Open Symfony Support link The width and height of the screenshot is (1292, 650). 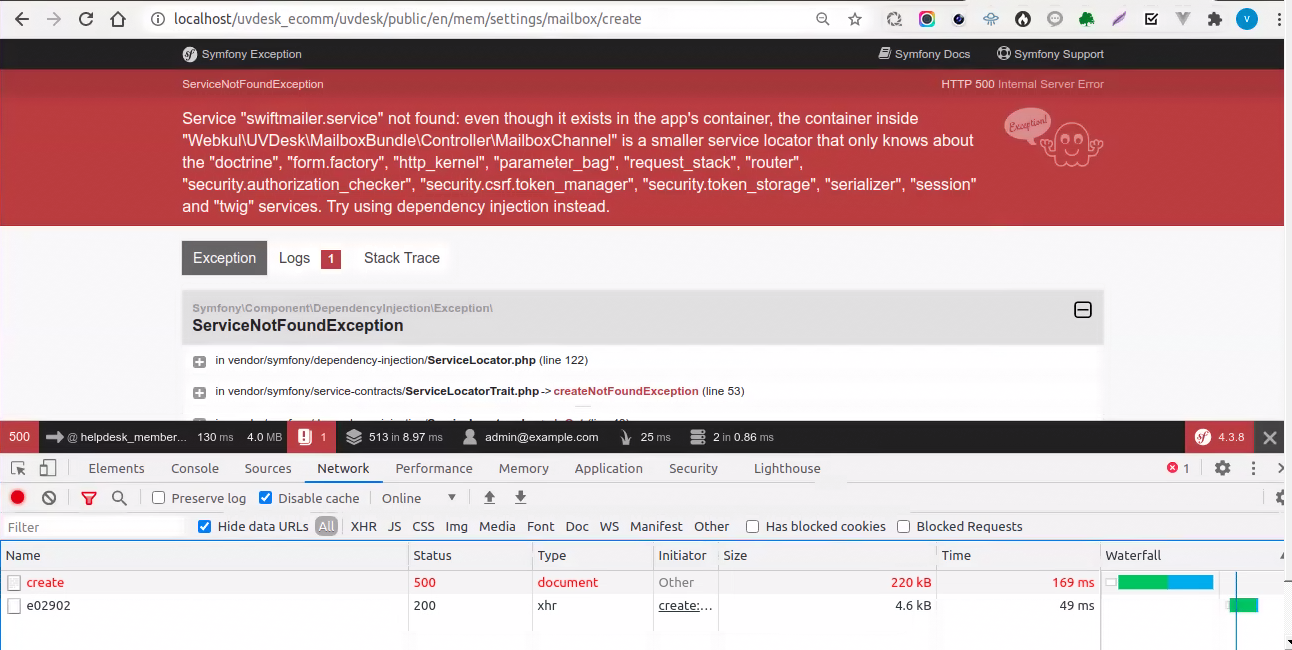click(1051, 54)
